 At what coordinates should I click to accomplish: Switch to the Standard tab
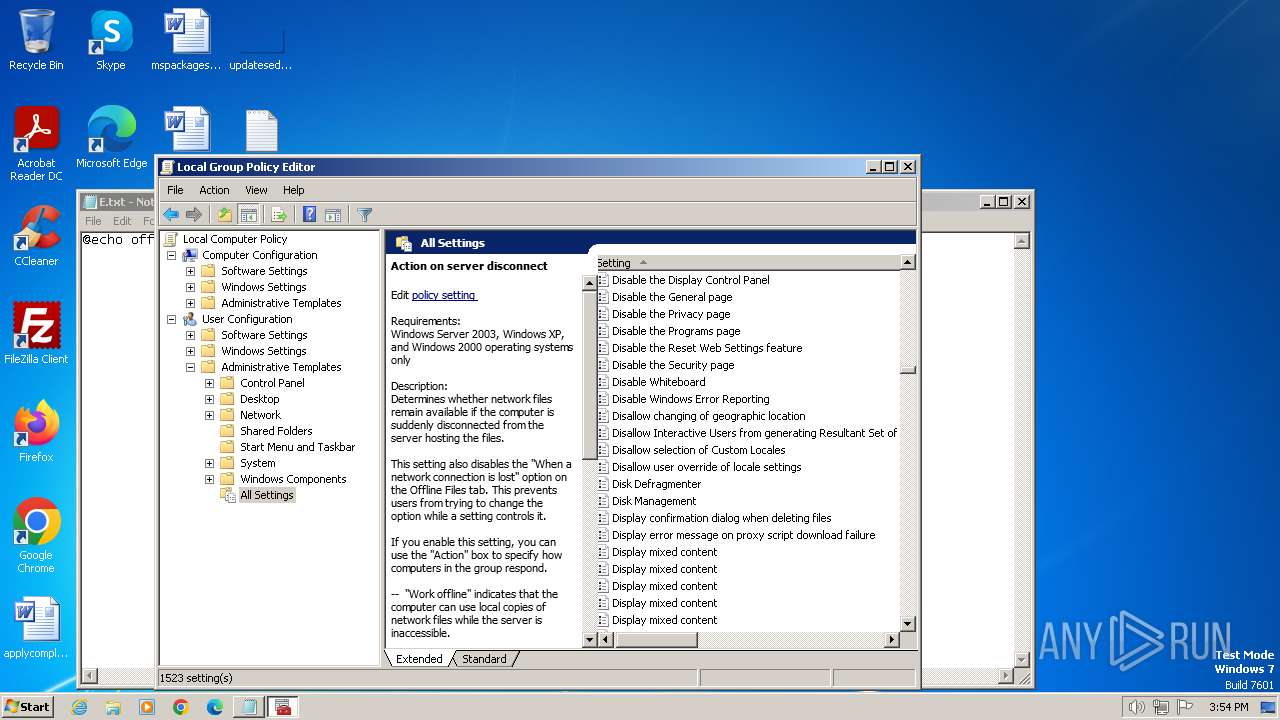coord(484,659)
